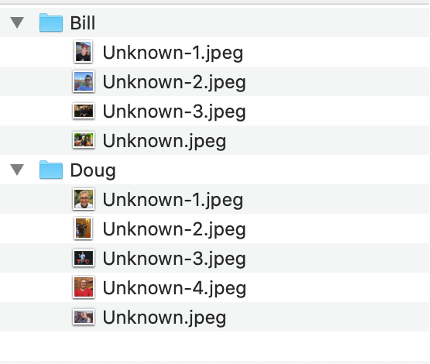Viewport: 430px width, 364px height.
Task: Click Unknown-2.jpeg thumbnail in Doug folder
Action: (x=83, y=229)
